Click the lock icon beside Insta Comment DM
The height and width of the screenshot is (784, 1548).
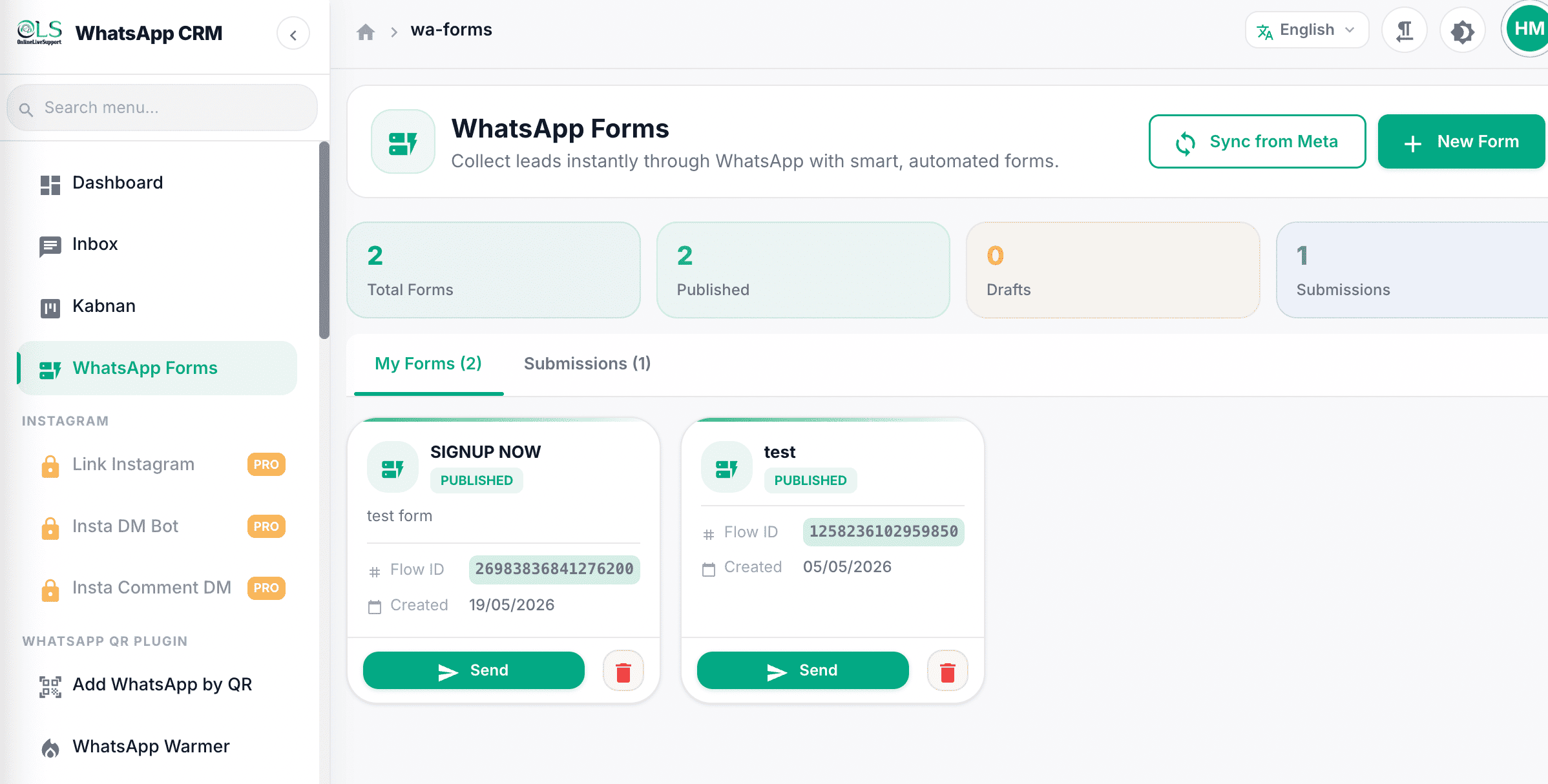[x=50, y=590]
